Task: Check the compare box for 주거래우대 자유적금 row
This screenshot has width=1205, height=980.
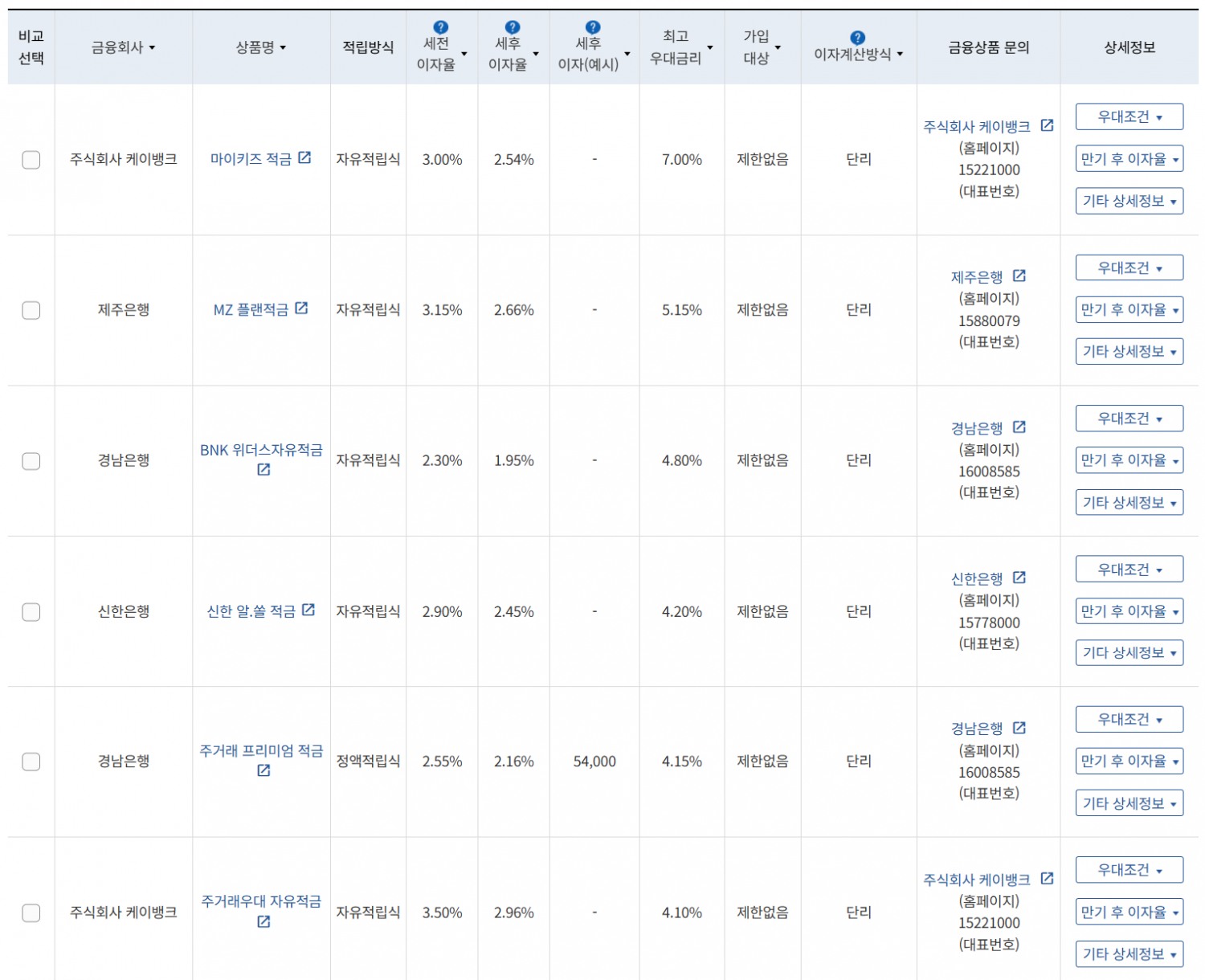Action: coord(31,913)
